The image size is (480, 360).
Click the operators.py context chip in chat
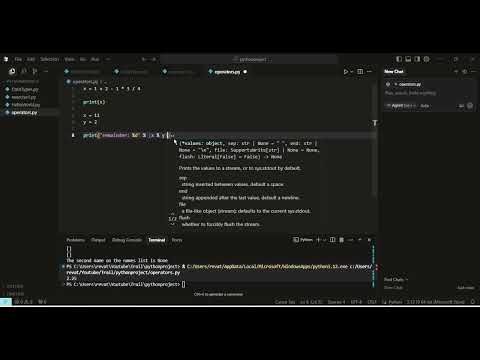click(408, 84)
